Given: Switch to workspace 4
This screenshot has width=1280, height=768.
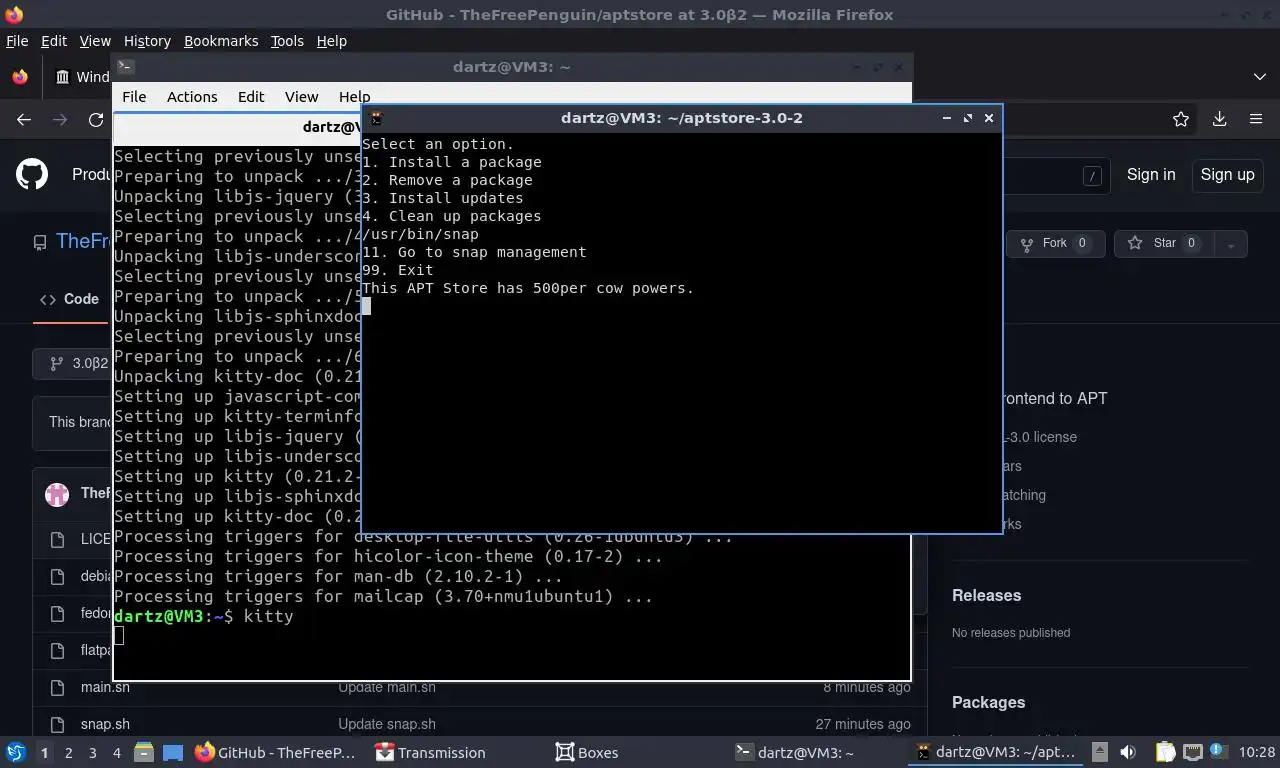Looking at the screenshot, I should (117, 753).
